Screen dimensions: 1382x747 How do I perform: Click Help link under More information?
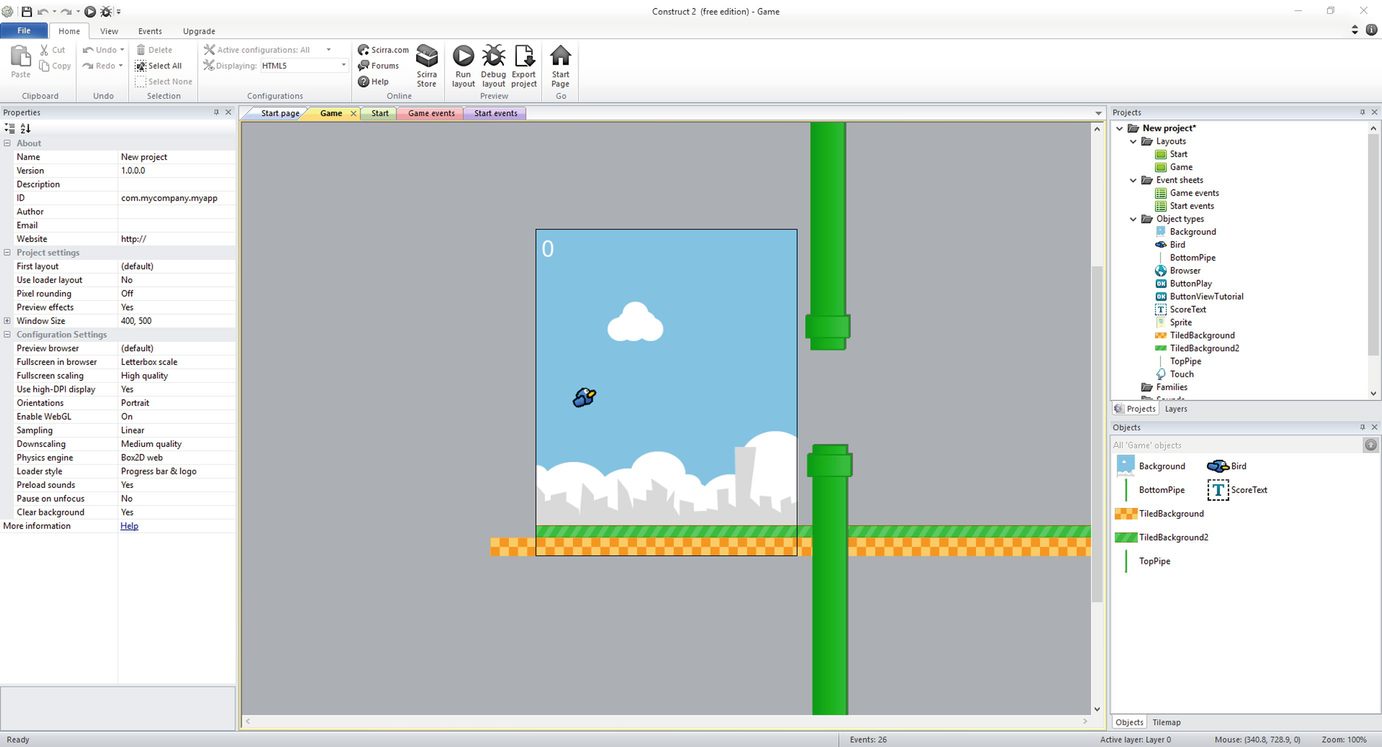point(129,526)
